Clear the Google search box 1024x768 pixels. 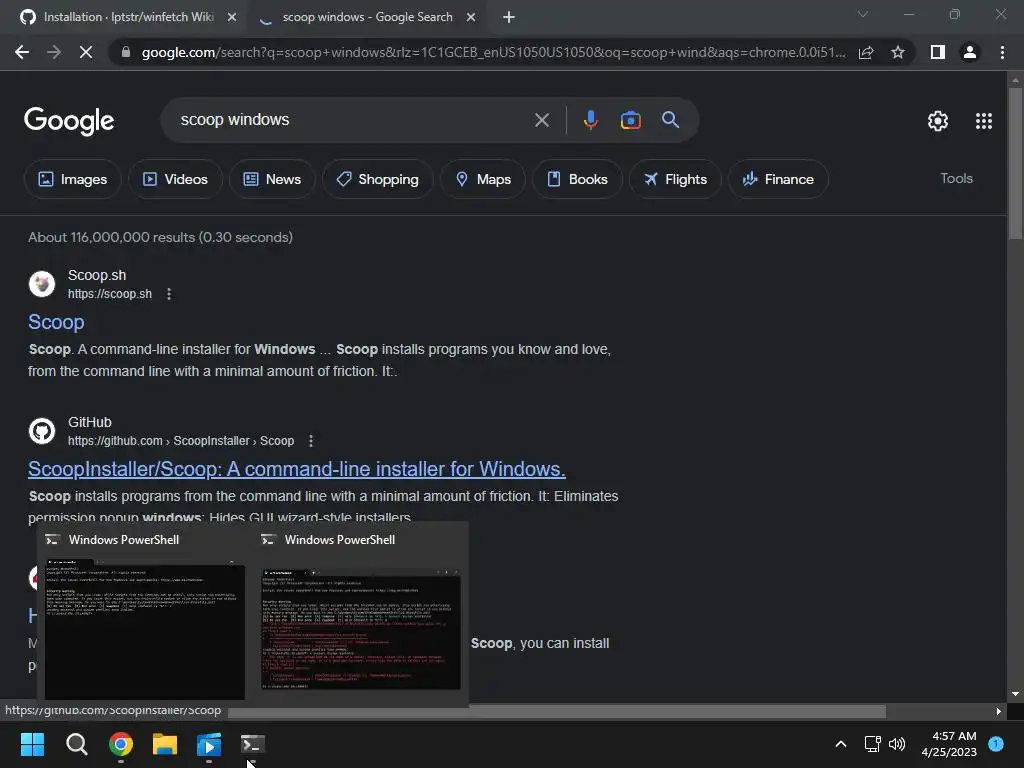(541, 120)
